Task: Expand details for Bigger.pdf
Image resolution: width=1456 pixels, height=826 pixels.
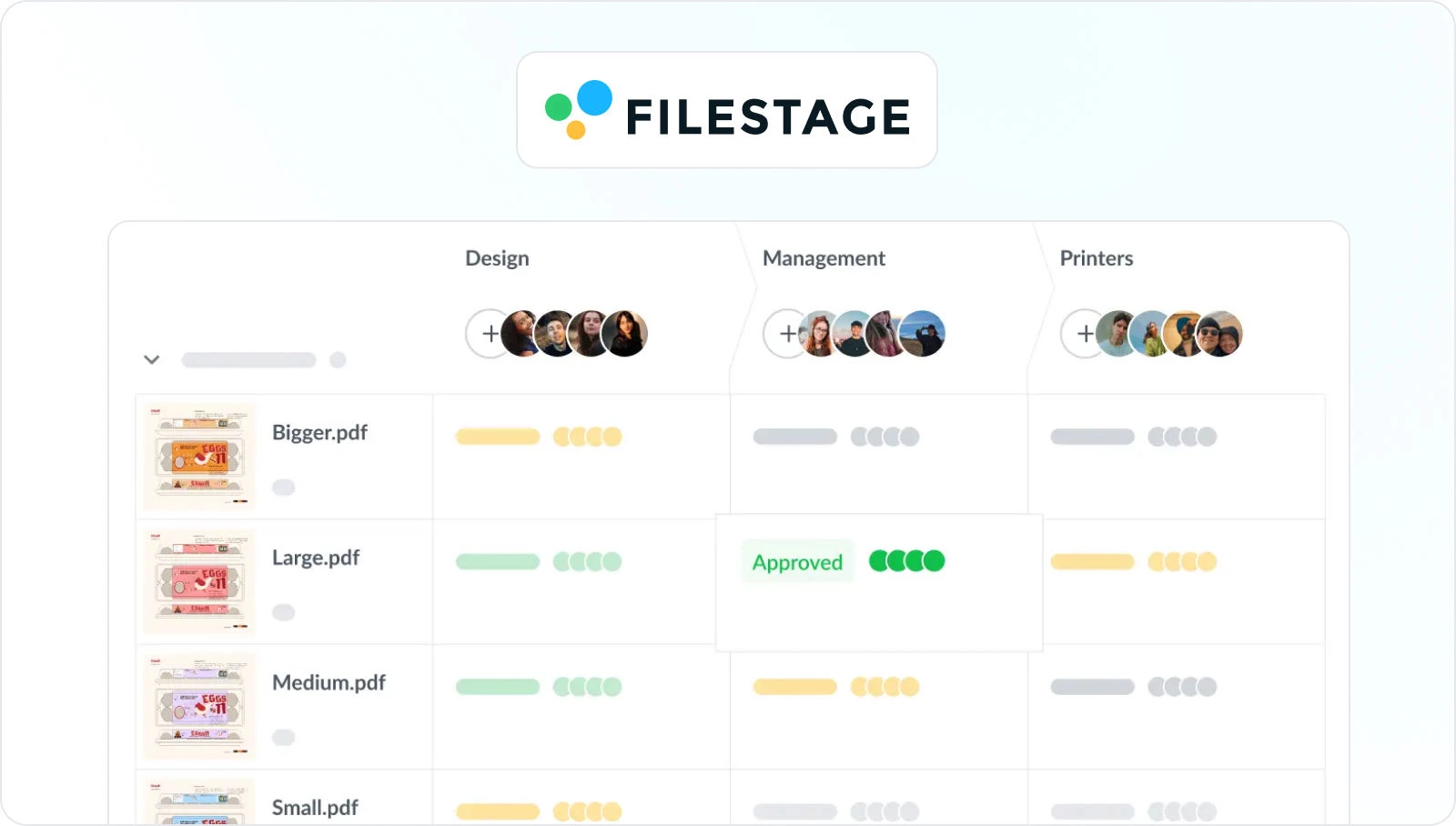Action: pyautogui.click(x=283, y=488)
